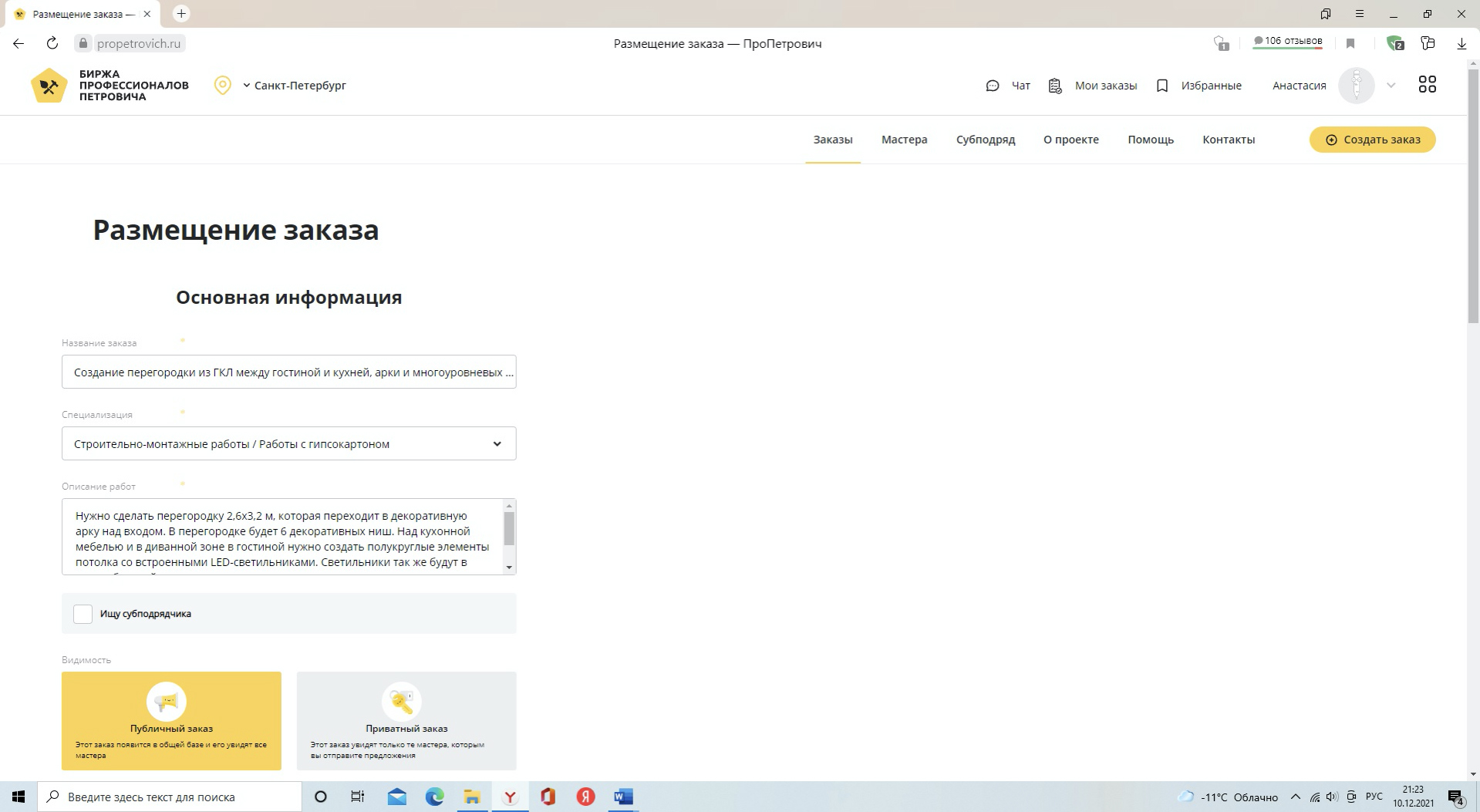Open the Контакты menu item
Screen dimensions: 1480x812
pyautogui.click(x=1229, y=140)
